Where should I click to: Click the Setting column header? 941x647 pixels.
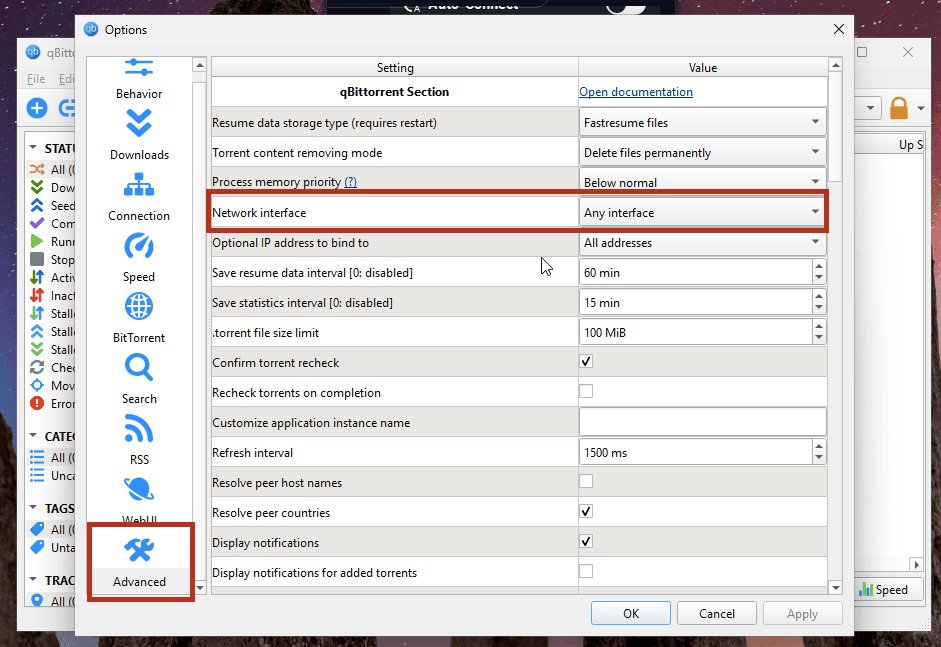tap(395, 67)
